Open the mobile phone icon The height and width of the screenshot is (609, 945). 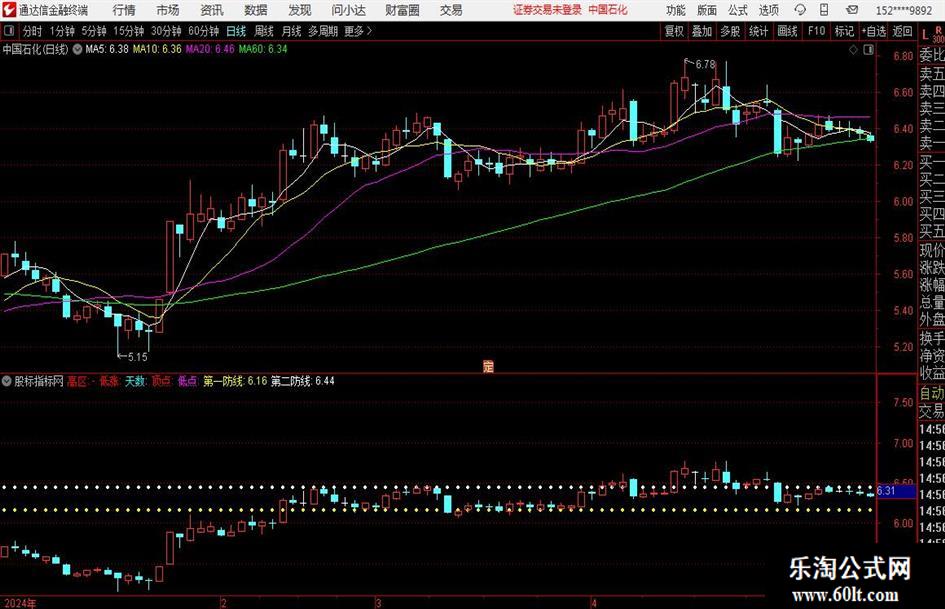[x=824, y=10]
